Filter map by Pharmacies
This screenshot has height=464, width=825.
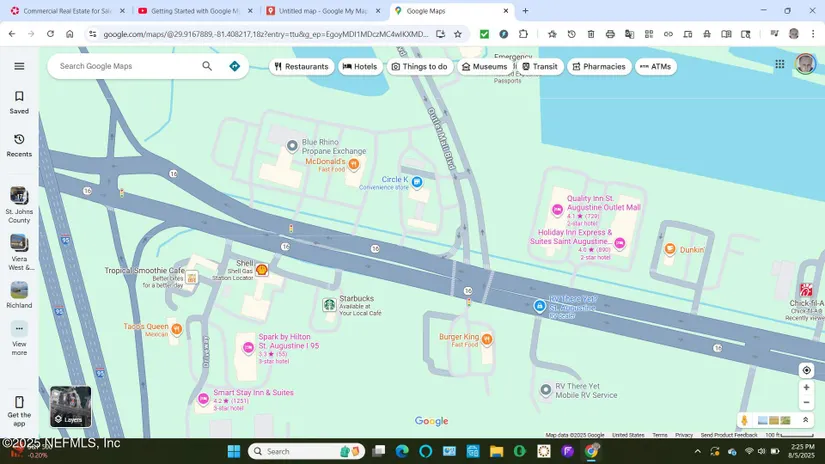598,67
